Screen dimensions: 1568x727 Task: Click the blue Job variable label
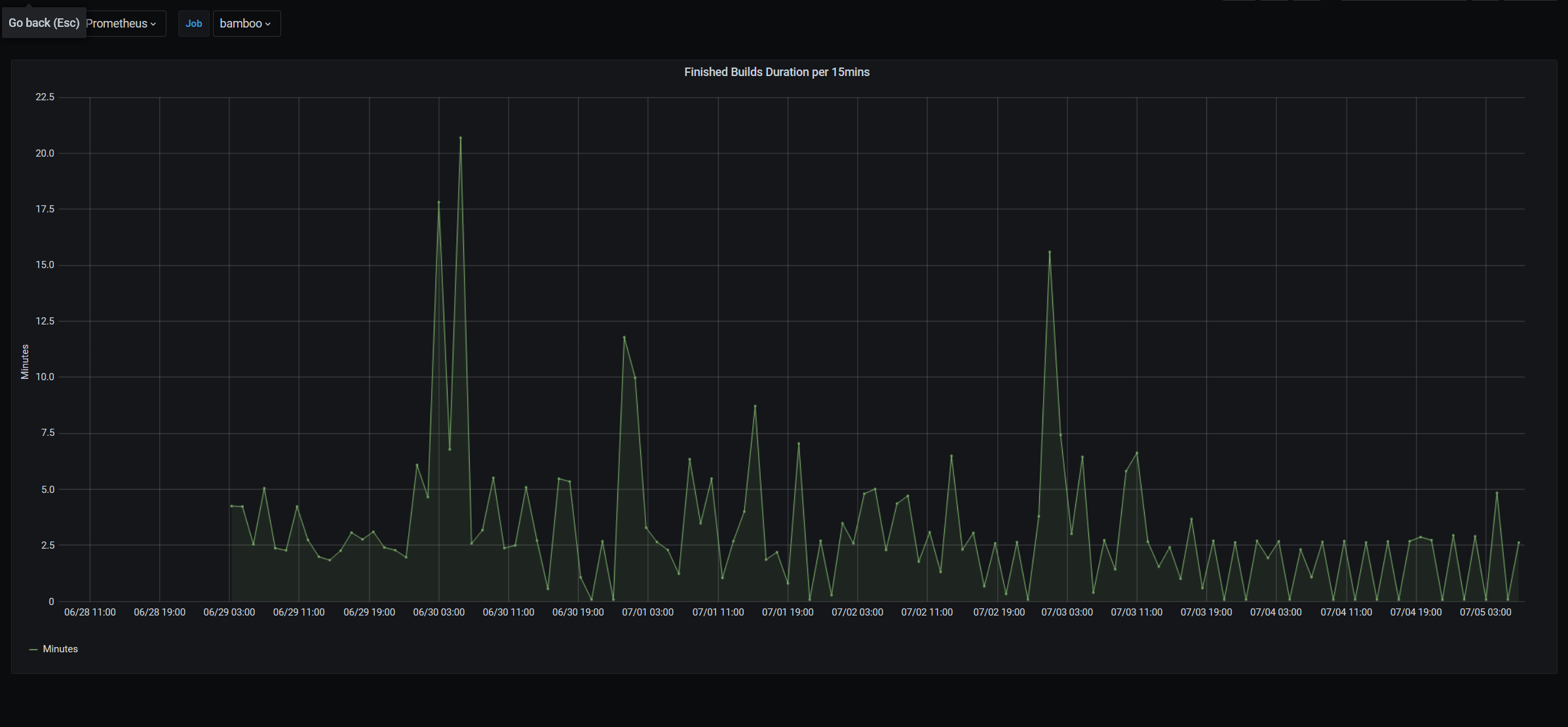tap(193, 24)
